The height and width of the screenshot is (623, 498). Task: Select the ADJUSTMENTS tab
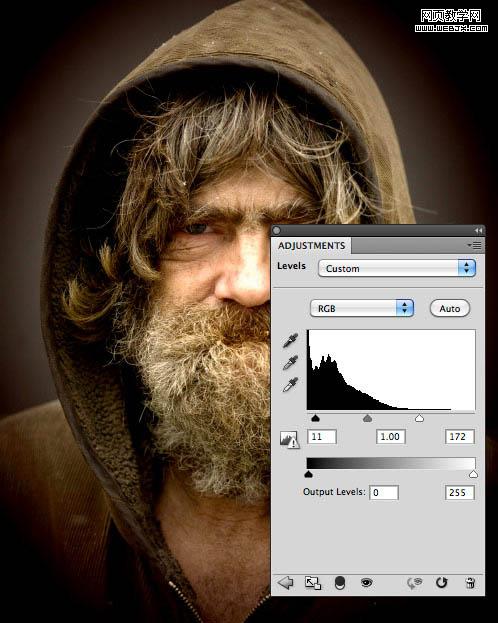(x=312, y=246)
